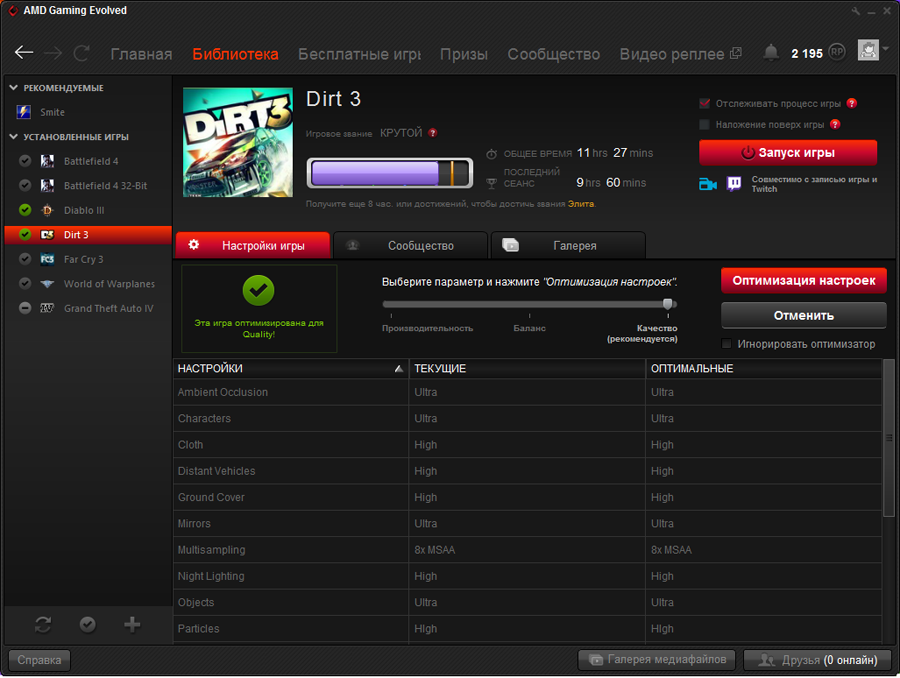
Task: Click the game recording camera icon
Action: 708,184
